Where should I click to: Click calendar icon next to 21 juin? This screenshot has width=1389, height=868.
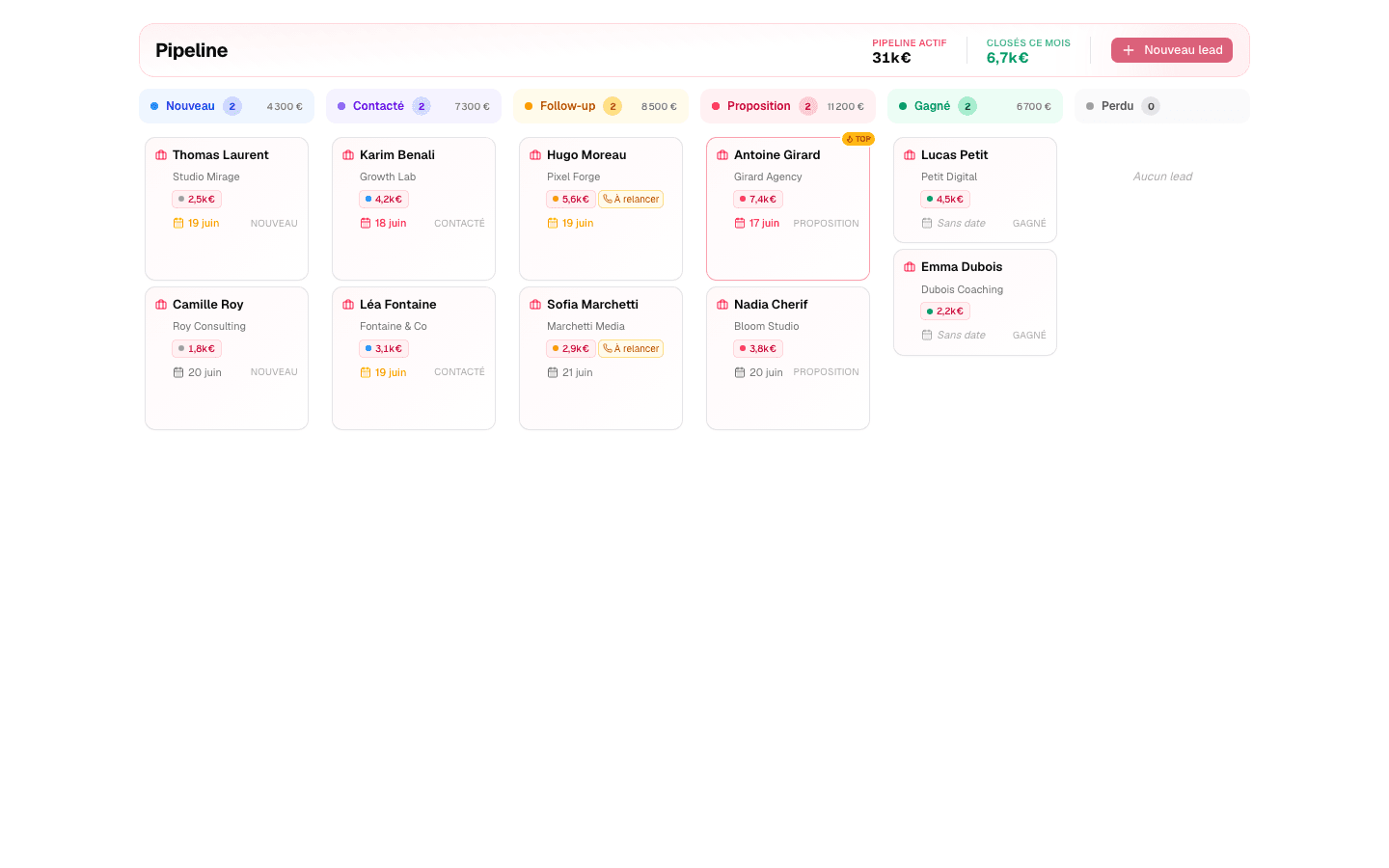(x=553, y=372)
